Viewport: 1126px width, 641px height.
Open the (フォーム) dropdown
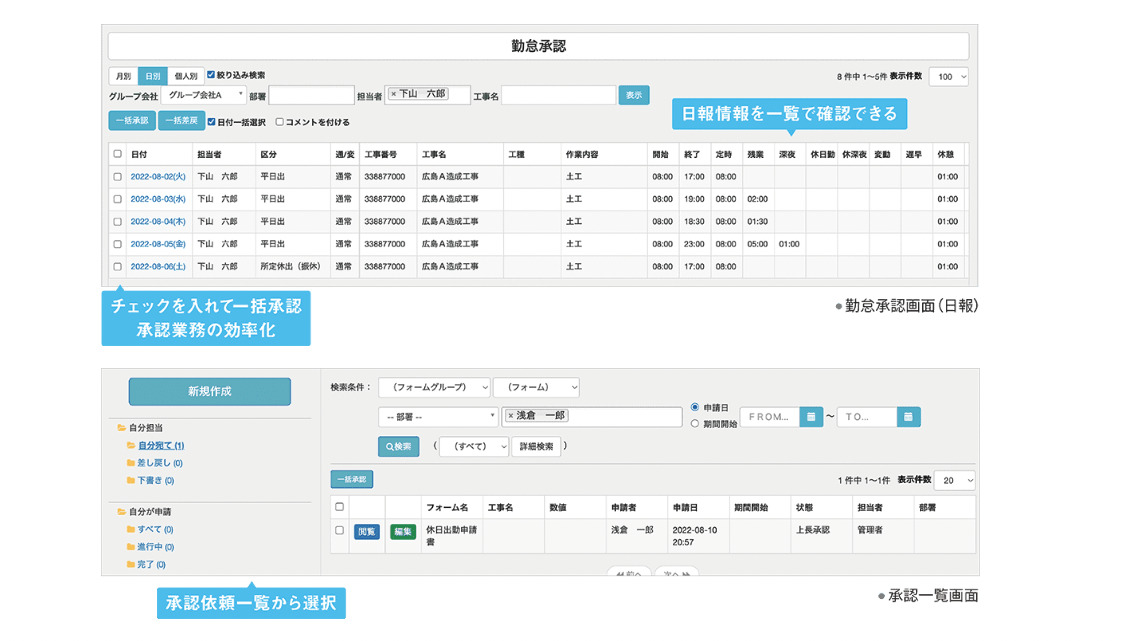click(536, 387)
